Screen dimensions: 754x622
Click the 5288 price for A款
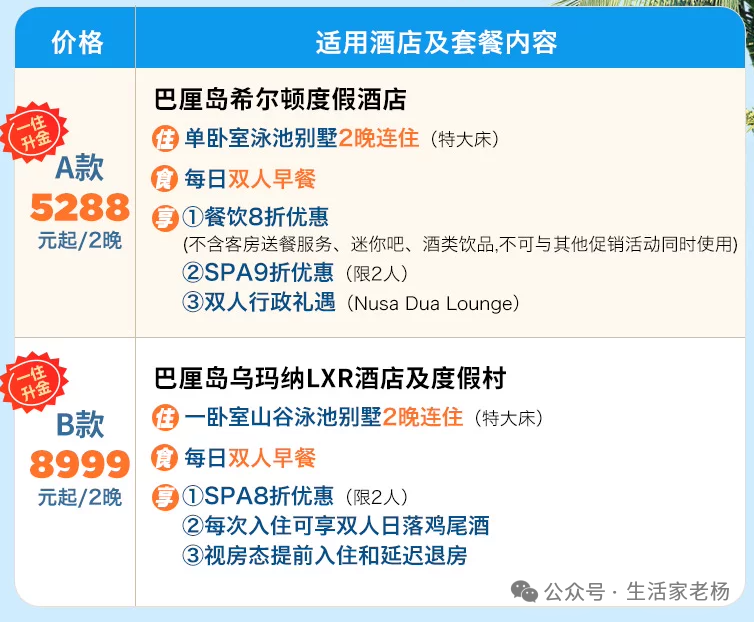coord(80,207)
